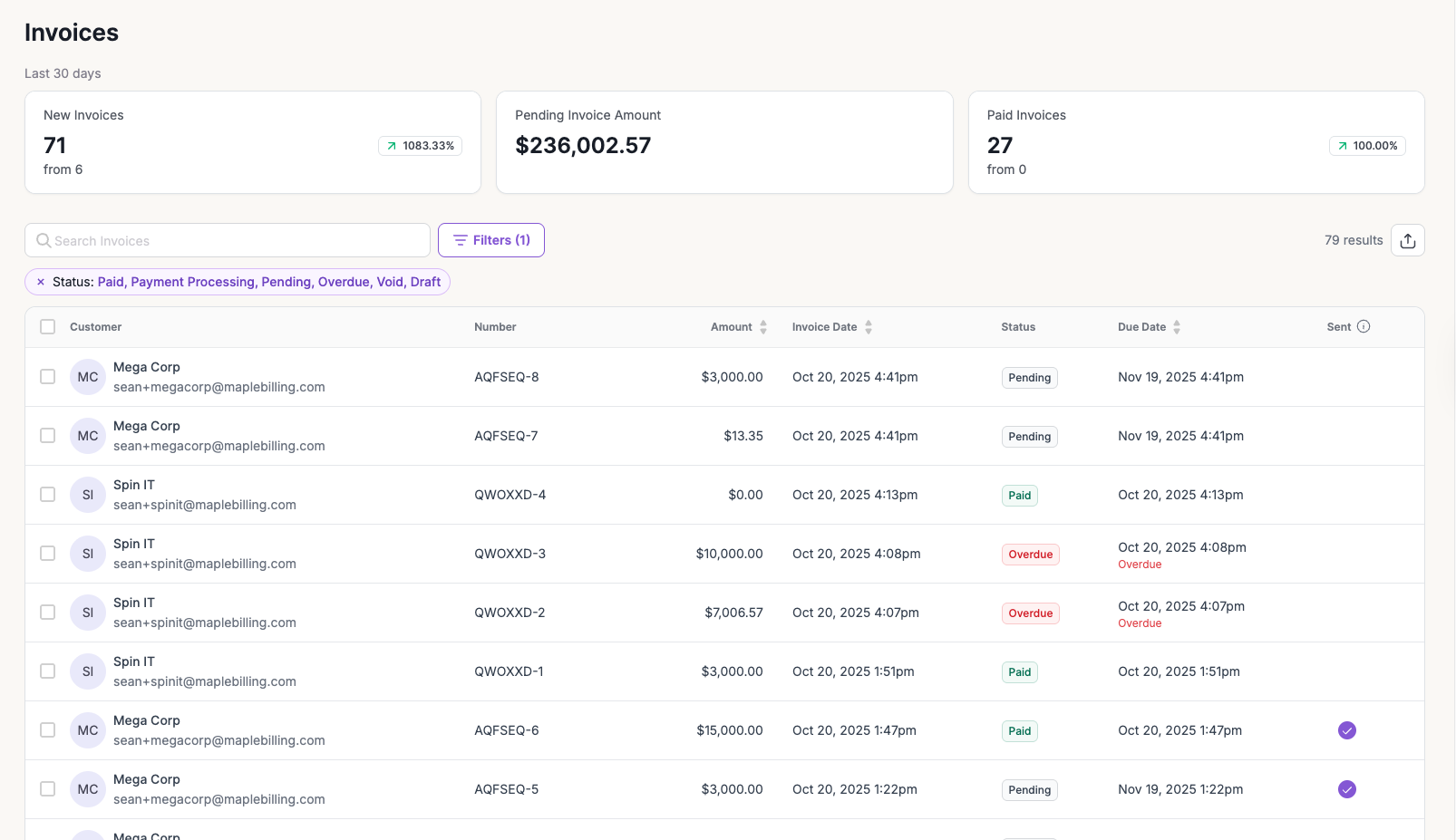This screenshot has height=840, width=1456.
Task: Open the Filters (1) button
Action: (x=491, y=240)
